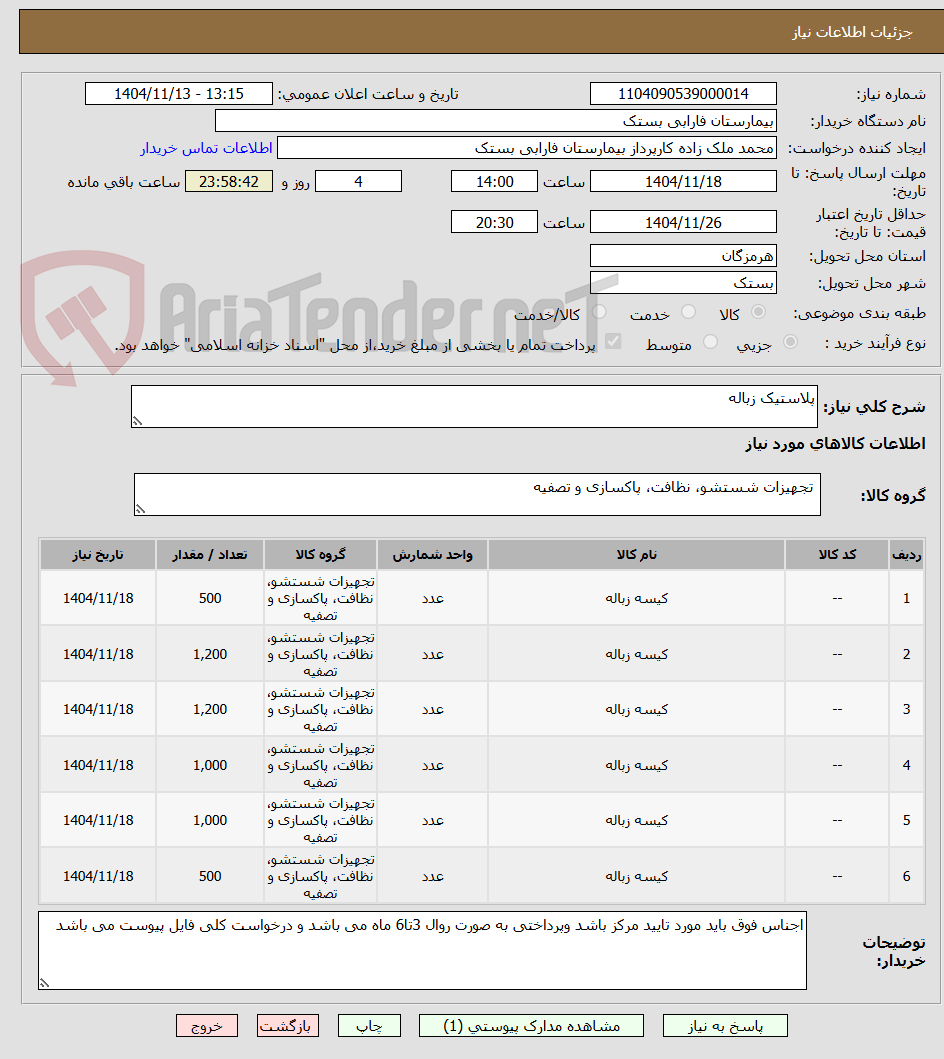Click the پاسخ به نیاز button

click(x=725, y=1025)
